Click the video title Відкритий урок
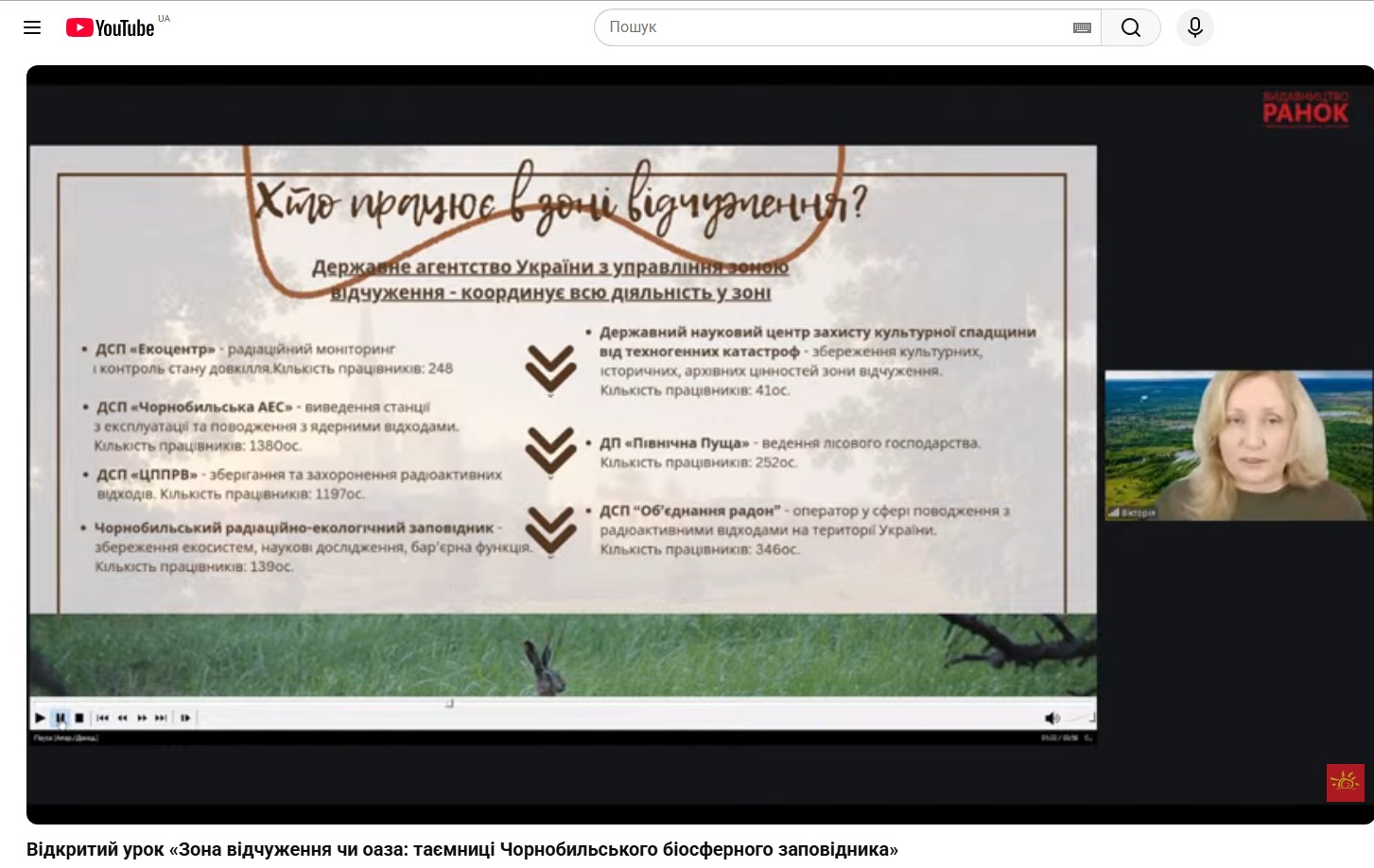 point(461,849)
